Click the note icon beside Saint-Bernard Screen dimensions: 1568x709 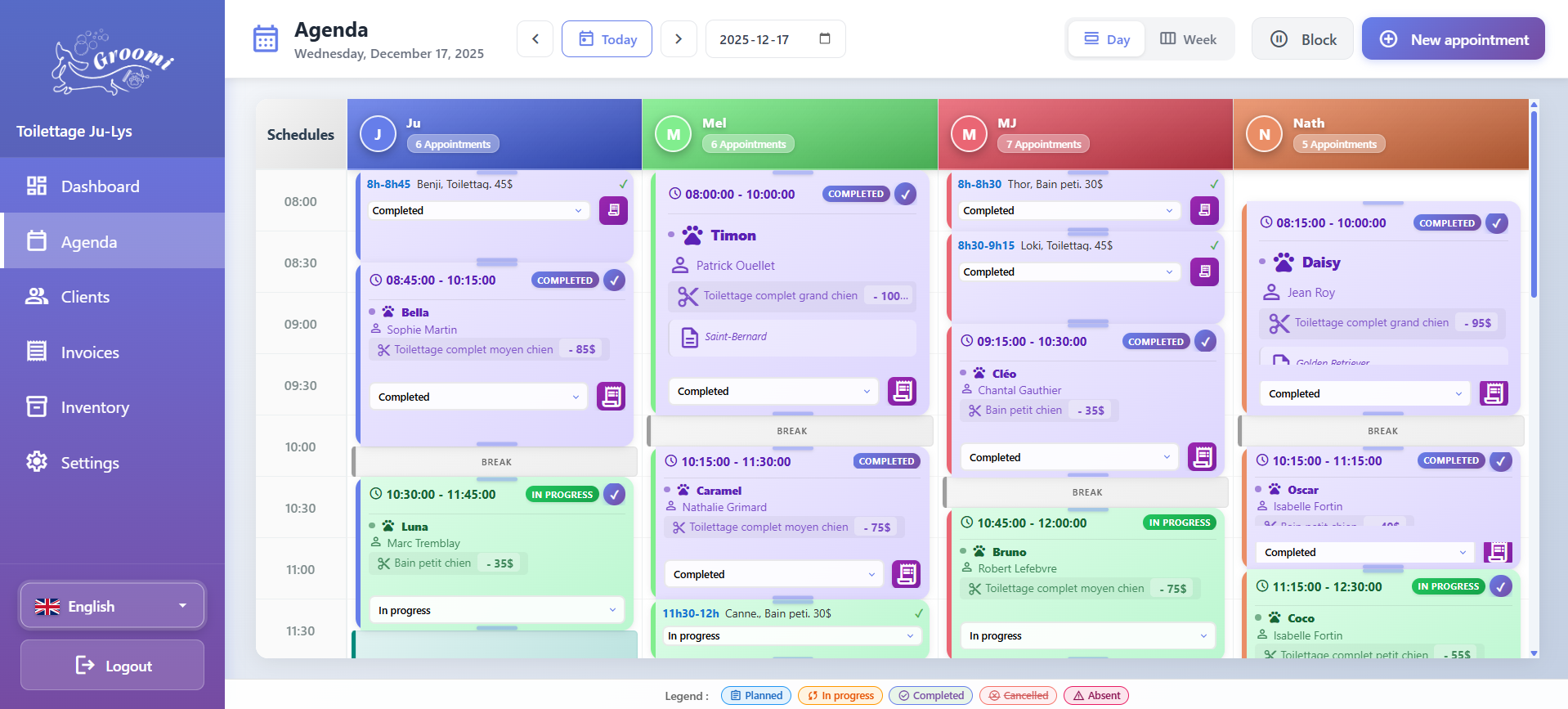[x=690, y=337]
